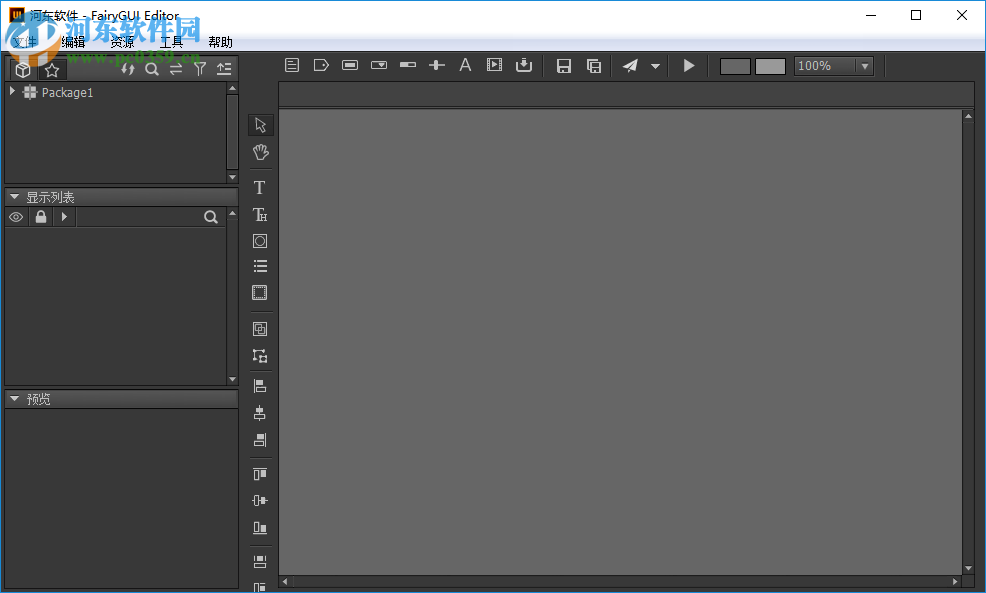Refresh the package resource list

pos(128,69)
